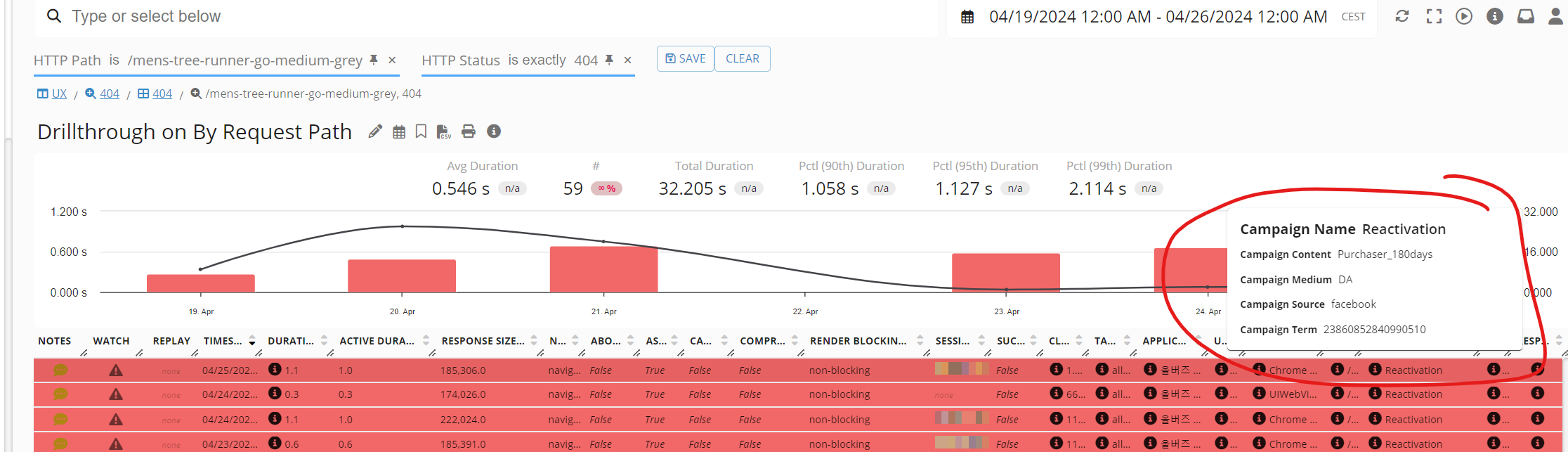
Task: Click the CLEAR filters button
Action: 743,58
